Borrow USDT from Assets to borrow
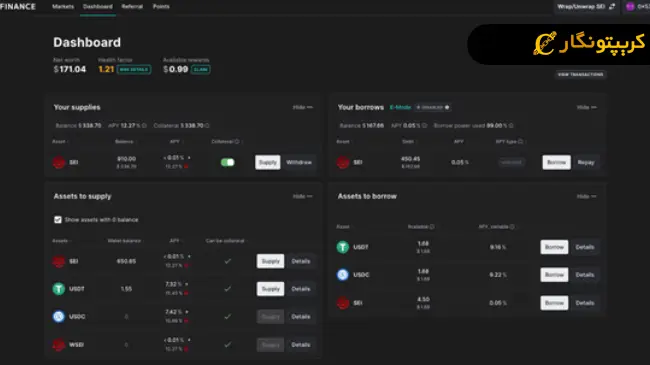The width and height of the screenshot is (650, 365). point(554,247)
